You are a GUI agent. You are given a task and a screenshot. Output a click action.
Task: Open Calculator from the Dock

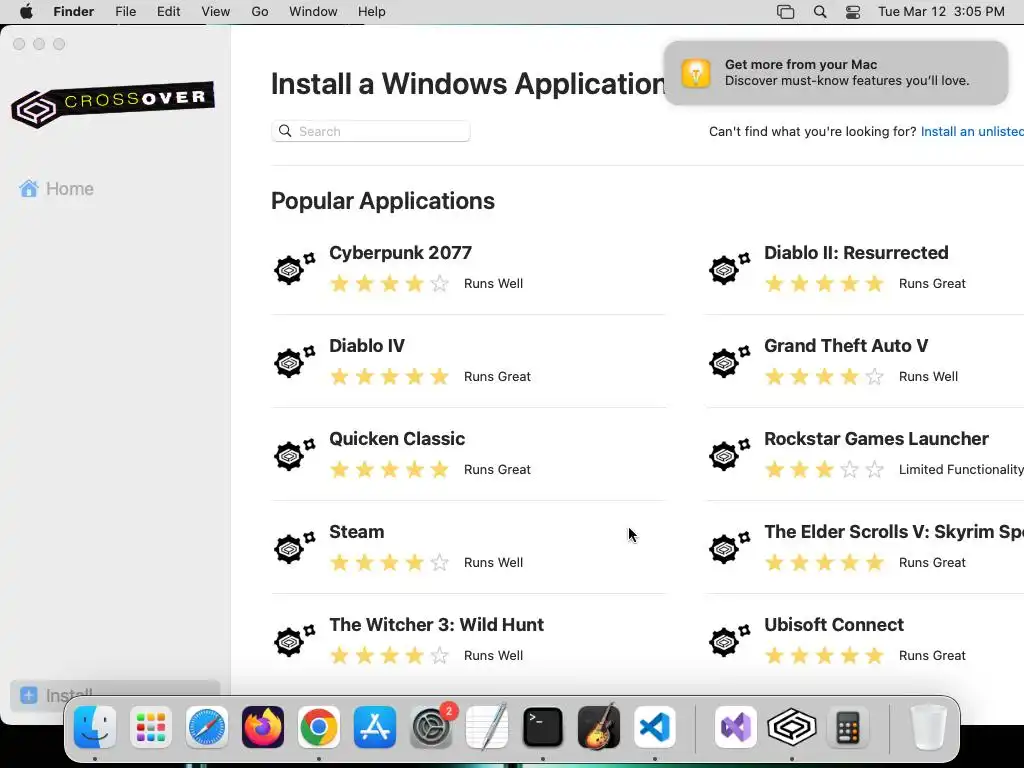848,727
